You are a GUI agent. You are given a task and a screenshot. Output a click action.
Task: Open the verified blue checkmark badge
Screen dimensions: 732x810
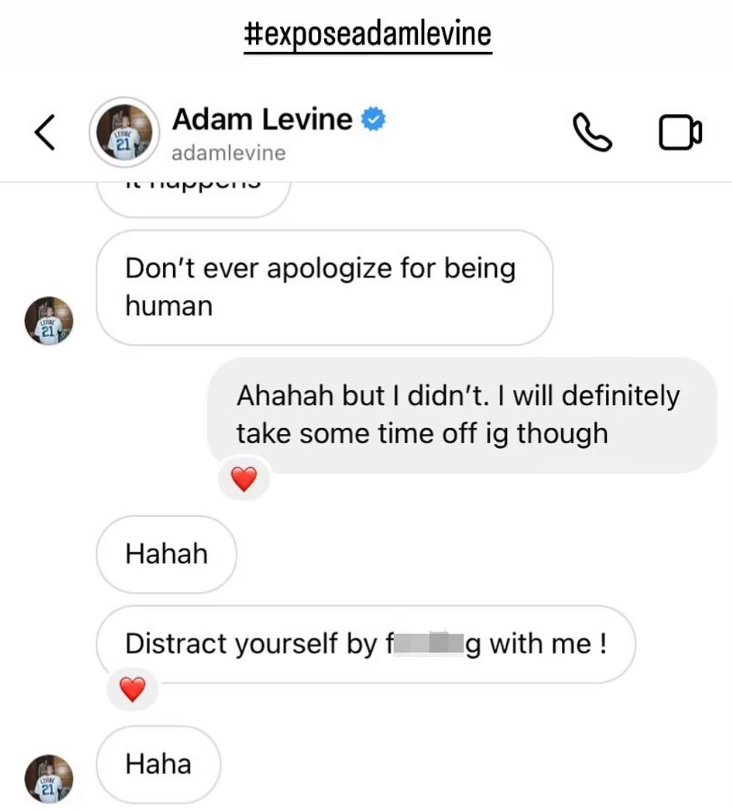point(373,119)
